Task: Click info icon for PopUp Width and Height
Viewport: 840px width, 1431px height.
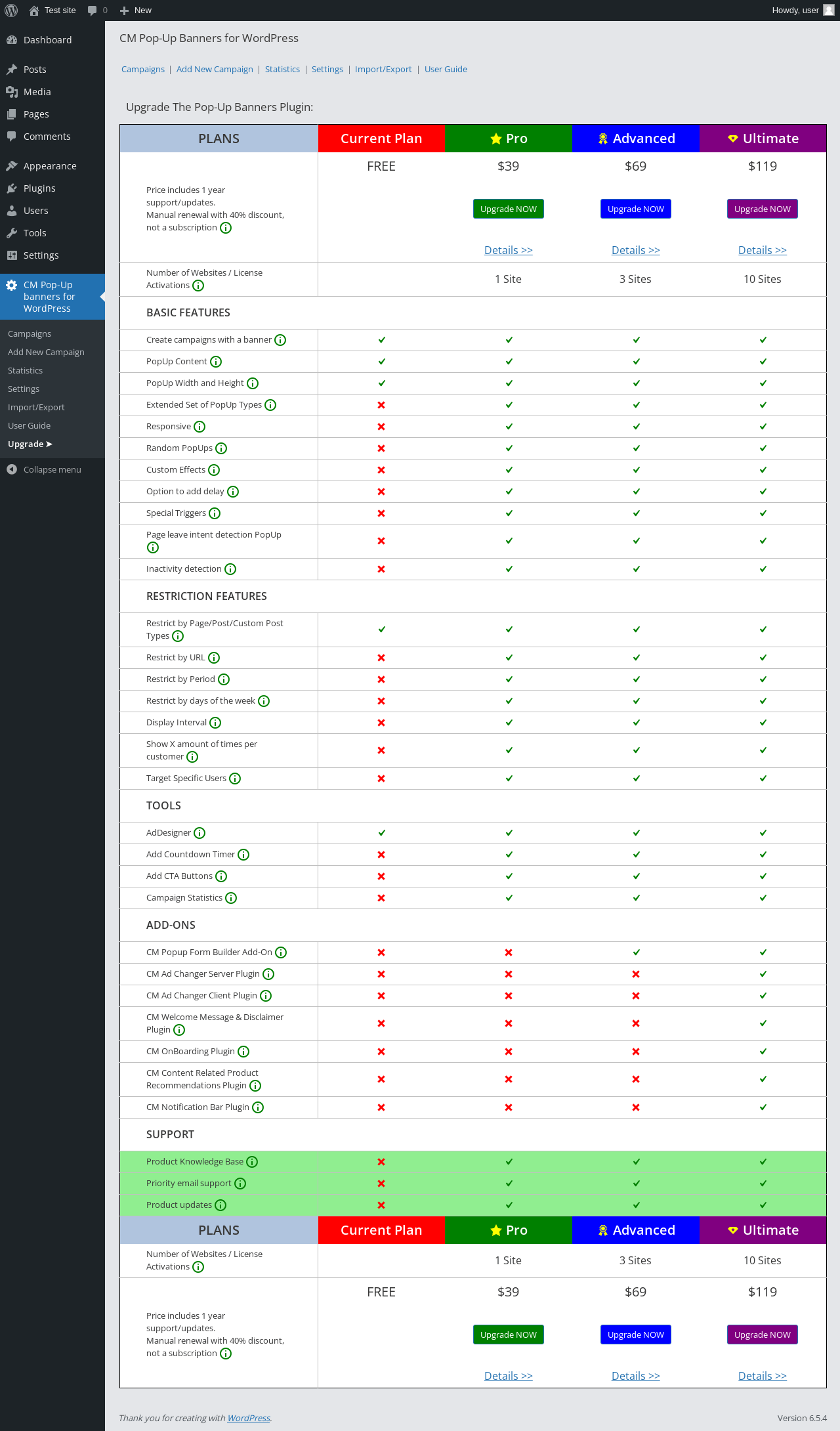Action: [x=253, y=383]
